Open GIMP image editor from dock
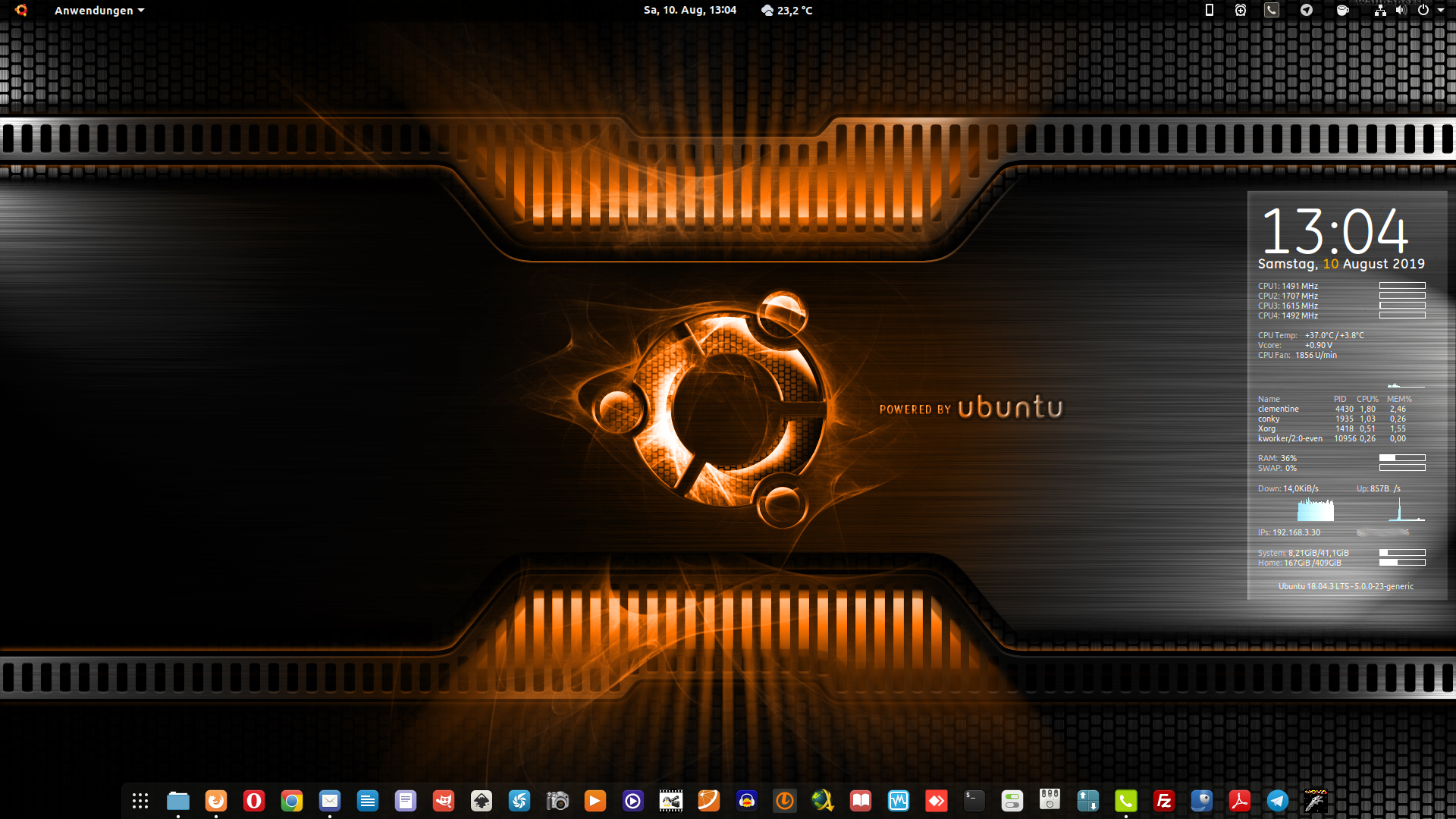Image resolution: width=1456 pixels, height=819 pixels. point(444,801)
